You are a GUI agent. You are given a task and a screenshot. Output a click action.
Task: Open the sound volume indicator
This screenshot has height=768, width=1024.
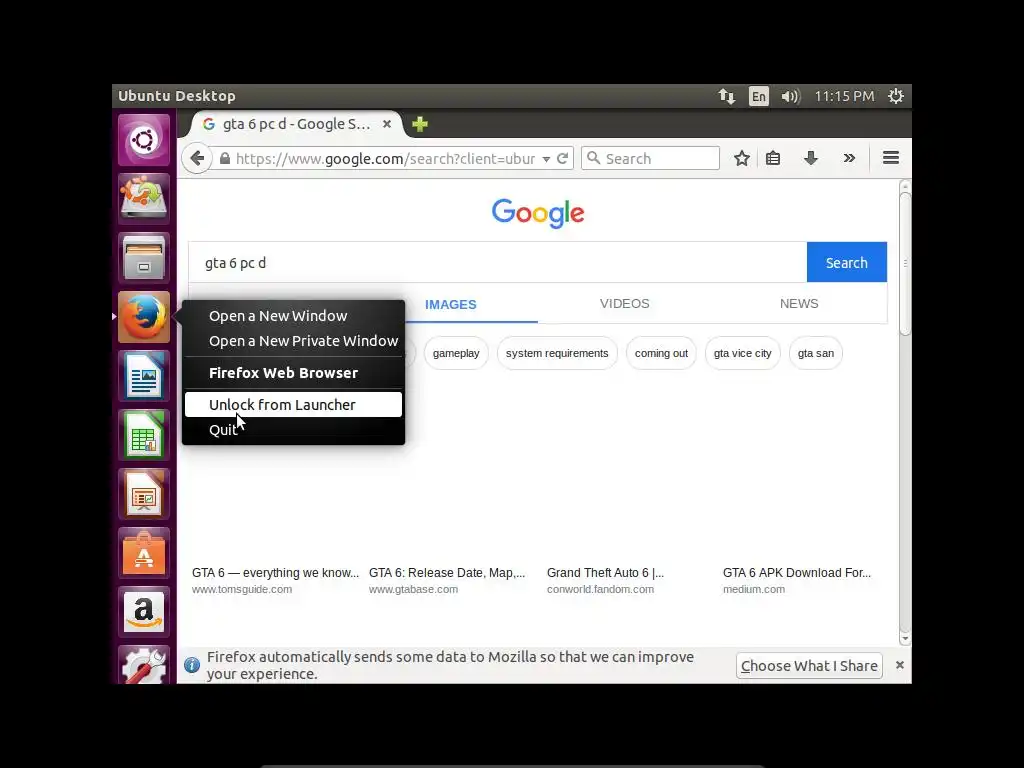tap(790, 96)
